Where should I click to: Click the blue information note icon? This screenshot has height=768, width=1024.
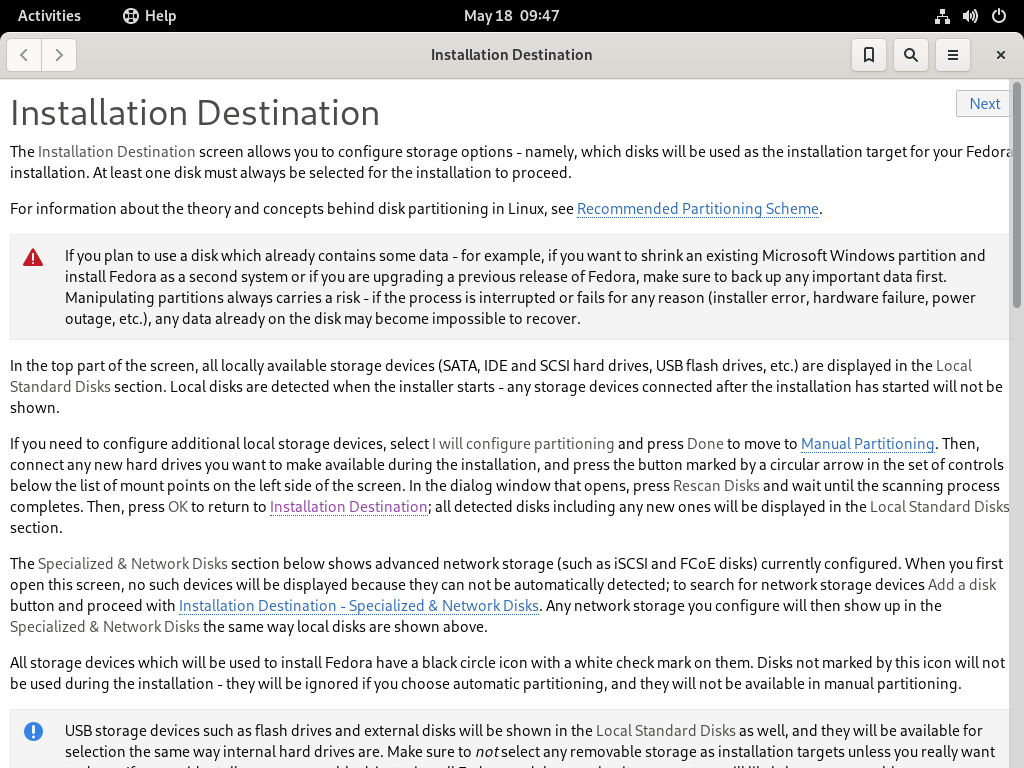pos(33,731)
